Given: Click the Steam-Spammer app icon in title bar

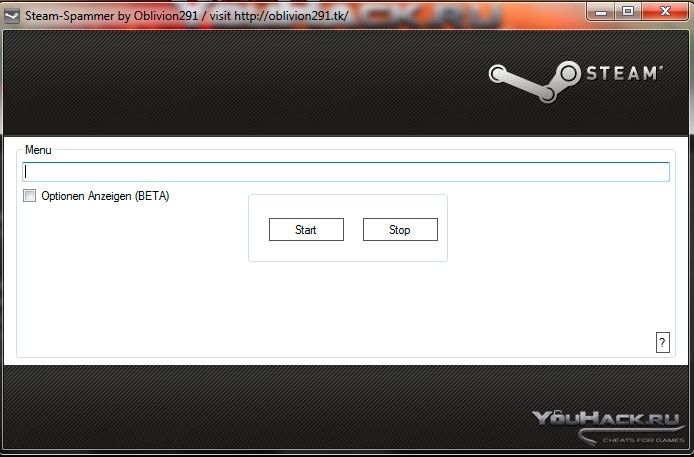Looking at the screenshot, I should point(12,16).
